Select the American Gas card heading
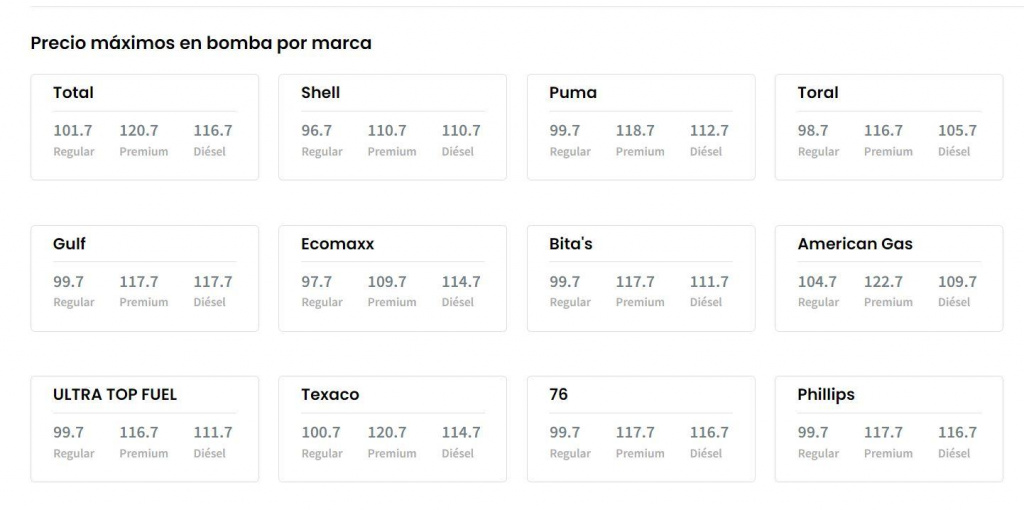This screenshot has width=1024, height=510. (855, 244)
